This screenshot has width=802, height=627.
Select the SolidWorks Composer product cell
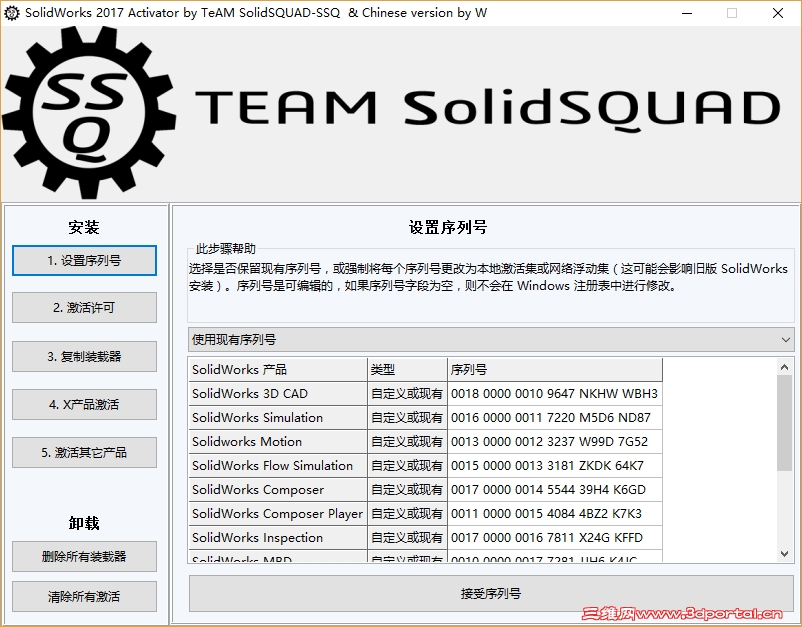278,490
